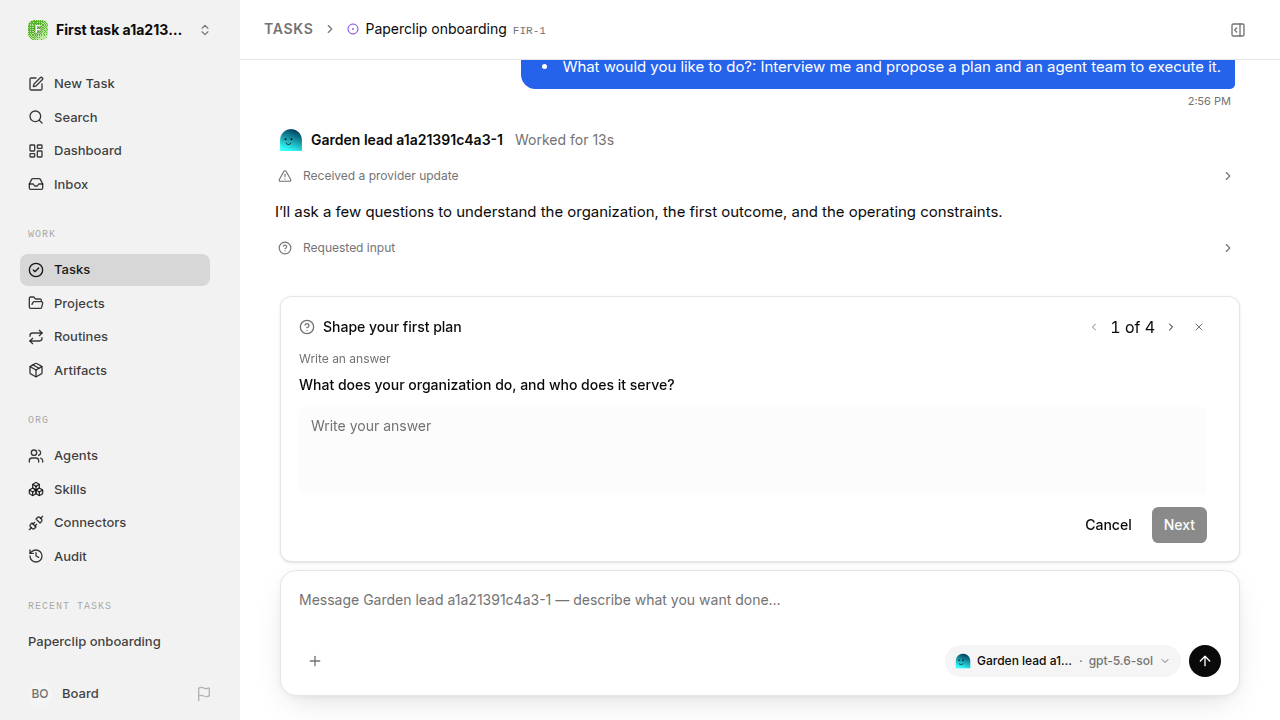Screen dimensions: 1280x720
Task: Click the Cancel button
Action: click(1108, 525)
